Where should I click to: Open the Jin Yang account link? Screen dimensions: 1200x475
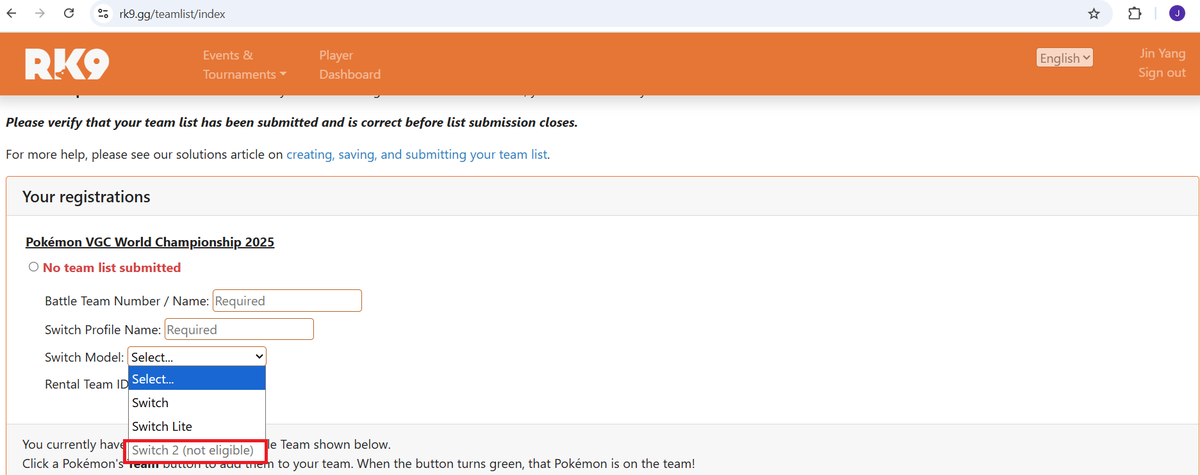1162,54
